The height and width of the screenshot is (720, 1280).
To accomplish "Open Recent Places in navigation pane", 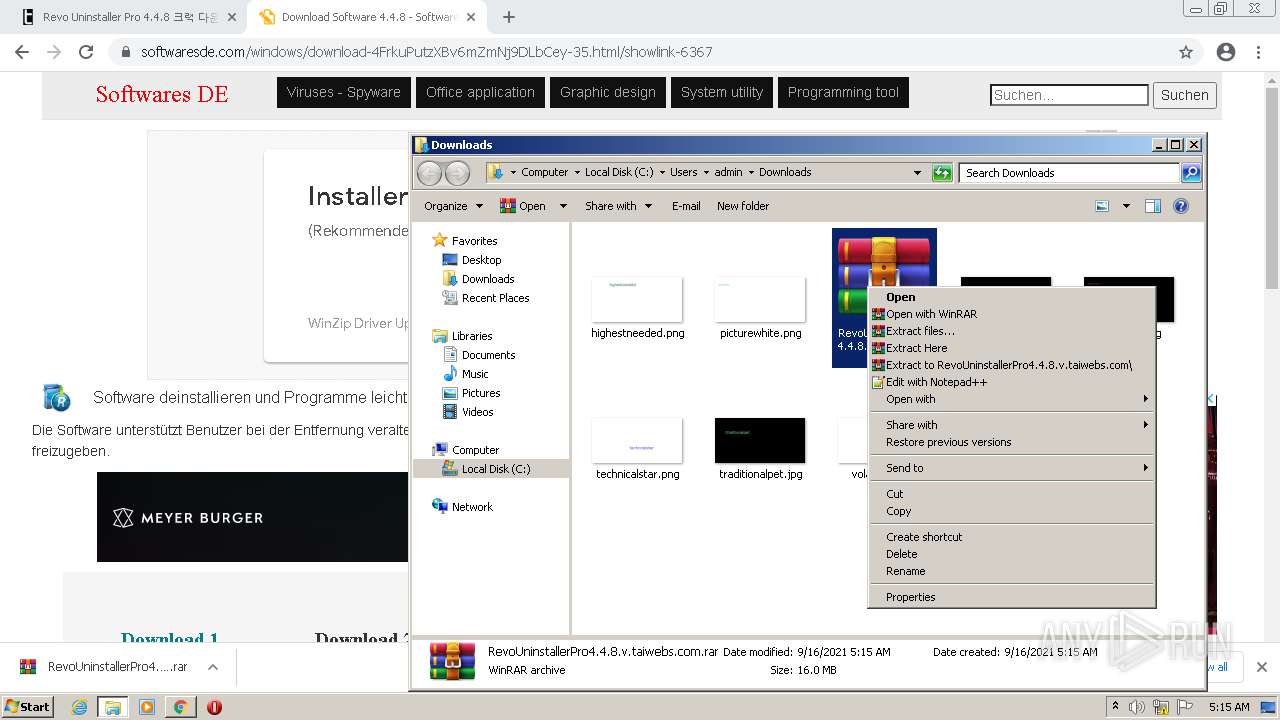I will tap(495, 298).
